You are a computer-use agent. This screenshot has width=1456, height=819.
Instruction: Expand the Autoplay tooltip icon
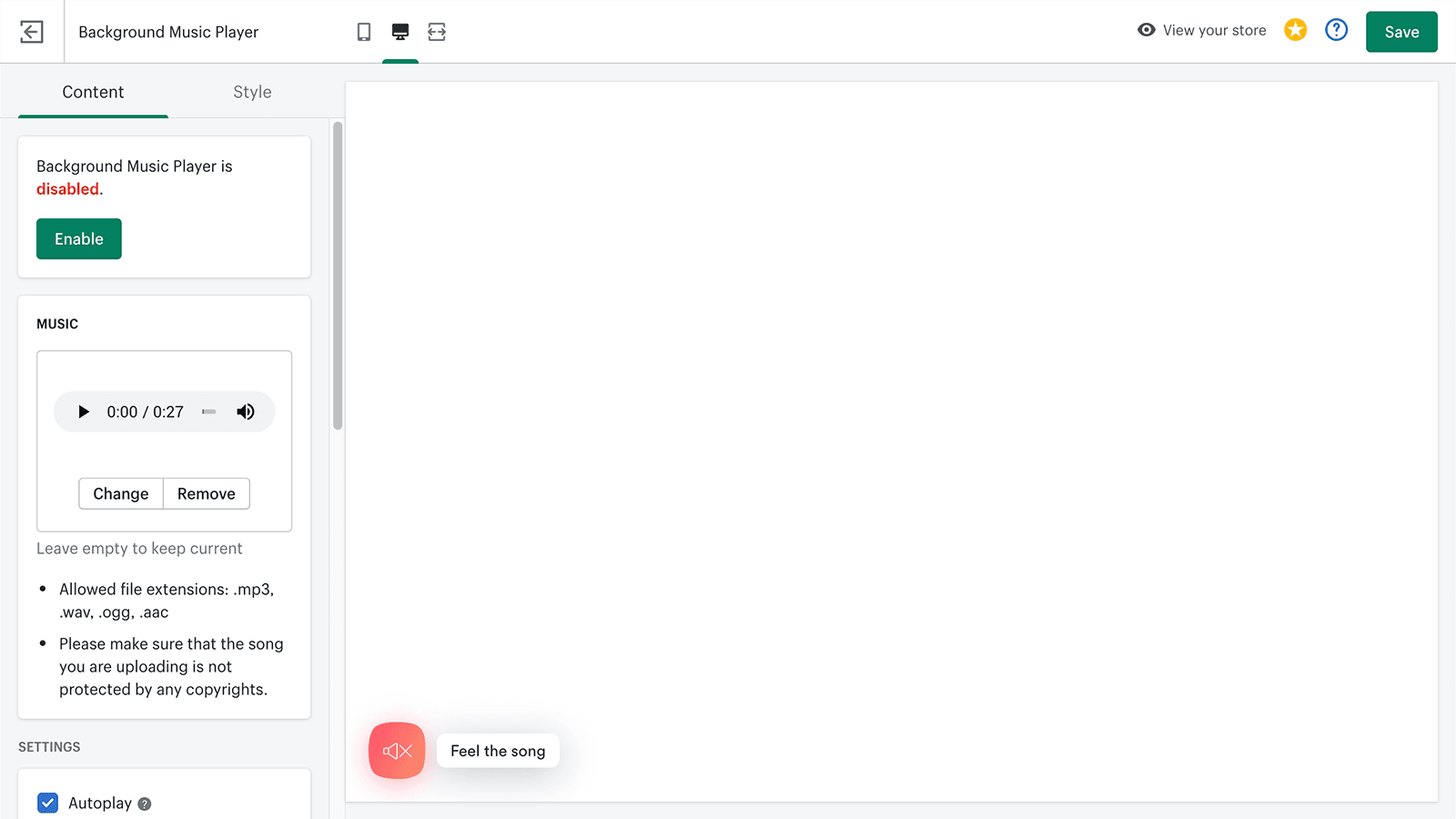[144, 803]
